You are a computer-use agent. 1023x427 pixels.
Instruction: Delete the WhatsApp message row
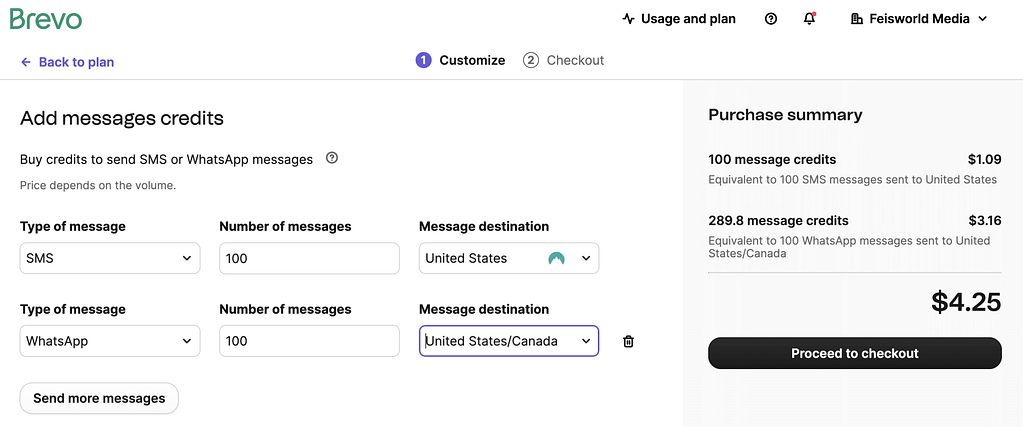click(x=628, y=342)
